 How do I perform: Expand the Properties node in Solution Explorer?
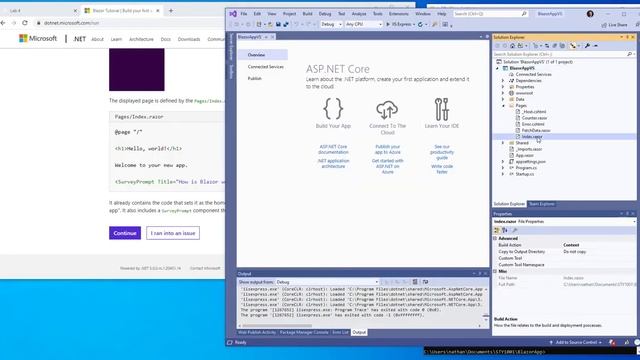(x=503, y=87)
